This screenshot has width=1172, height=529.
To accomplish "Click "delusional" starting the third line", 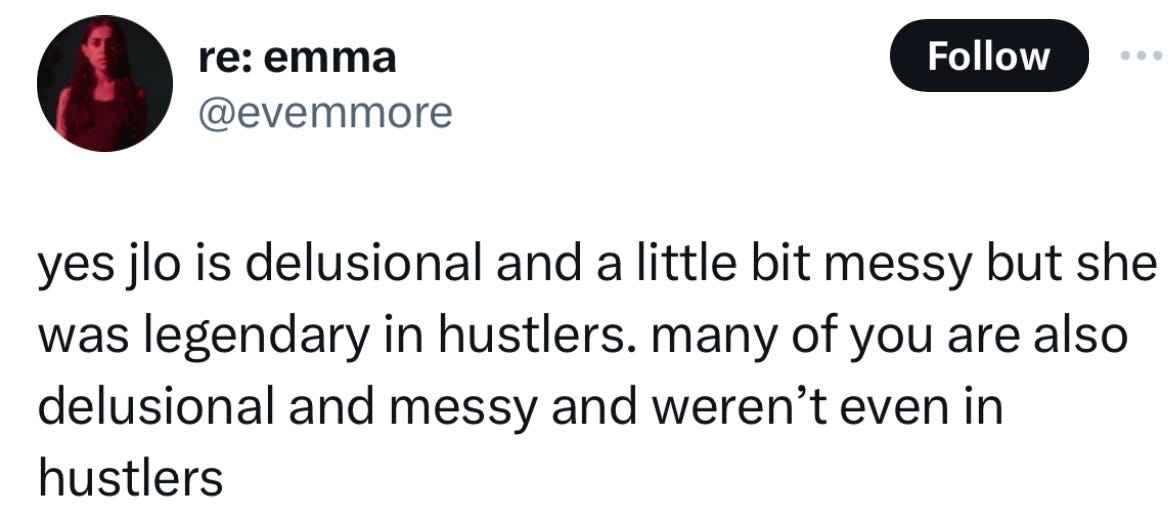I will pos(155,407).
